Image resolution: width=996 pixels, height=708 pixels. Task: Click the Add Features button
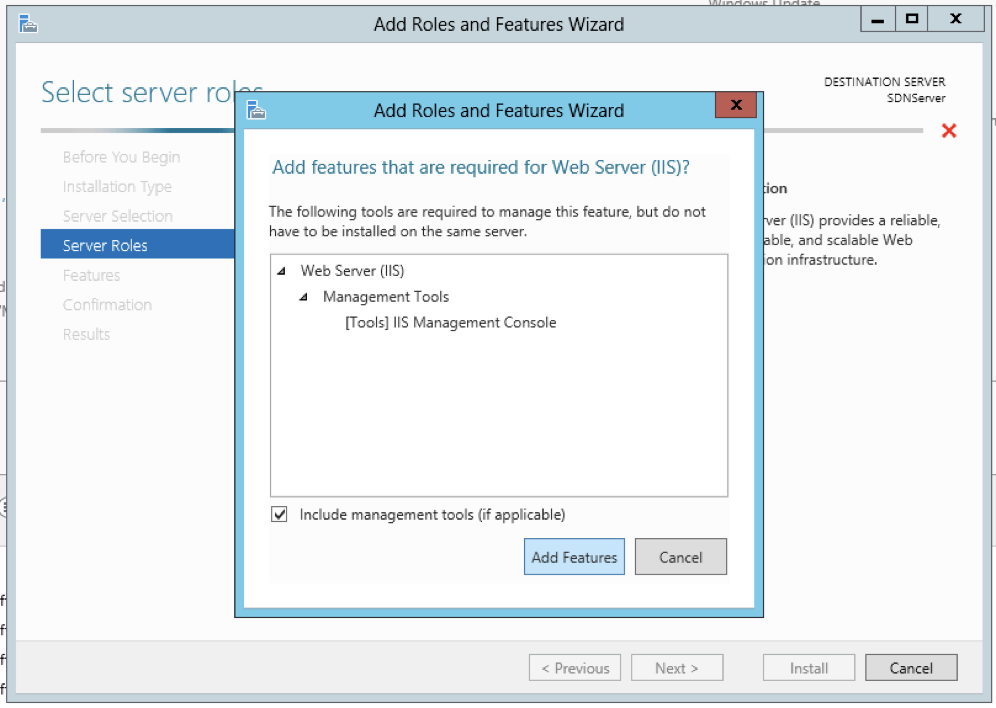(x=574, y=557)
